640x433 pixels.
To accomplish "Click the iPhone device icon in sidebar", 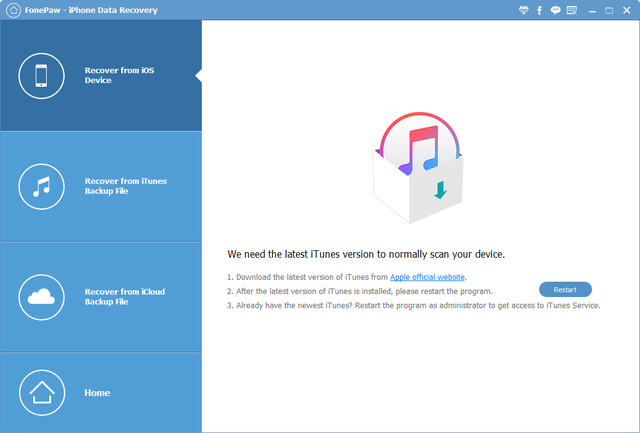I will (42, 76).
